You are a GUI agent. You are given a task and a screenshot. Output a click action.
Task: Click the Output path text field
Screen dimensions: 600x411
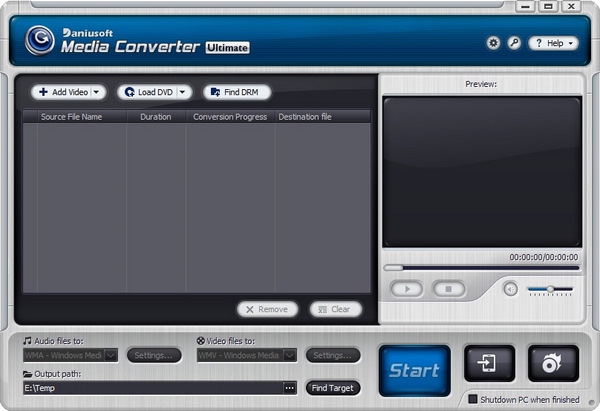pos(153,388)
